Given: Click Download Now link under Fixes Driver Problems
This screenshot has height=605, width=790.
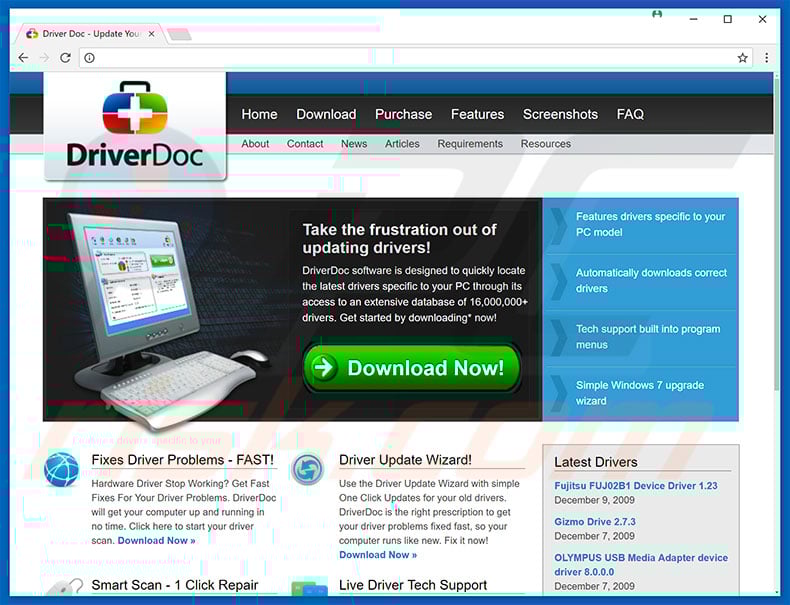Looking at the screenshot, I should coord(156,541).
